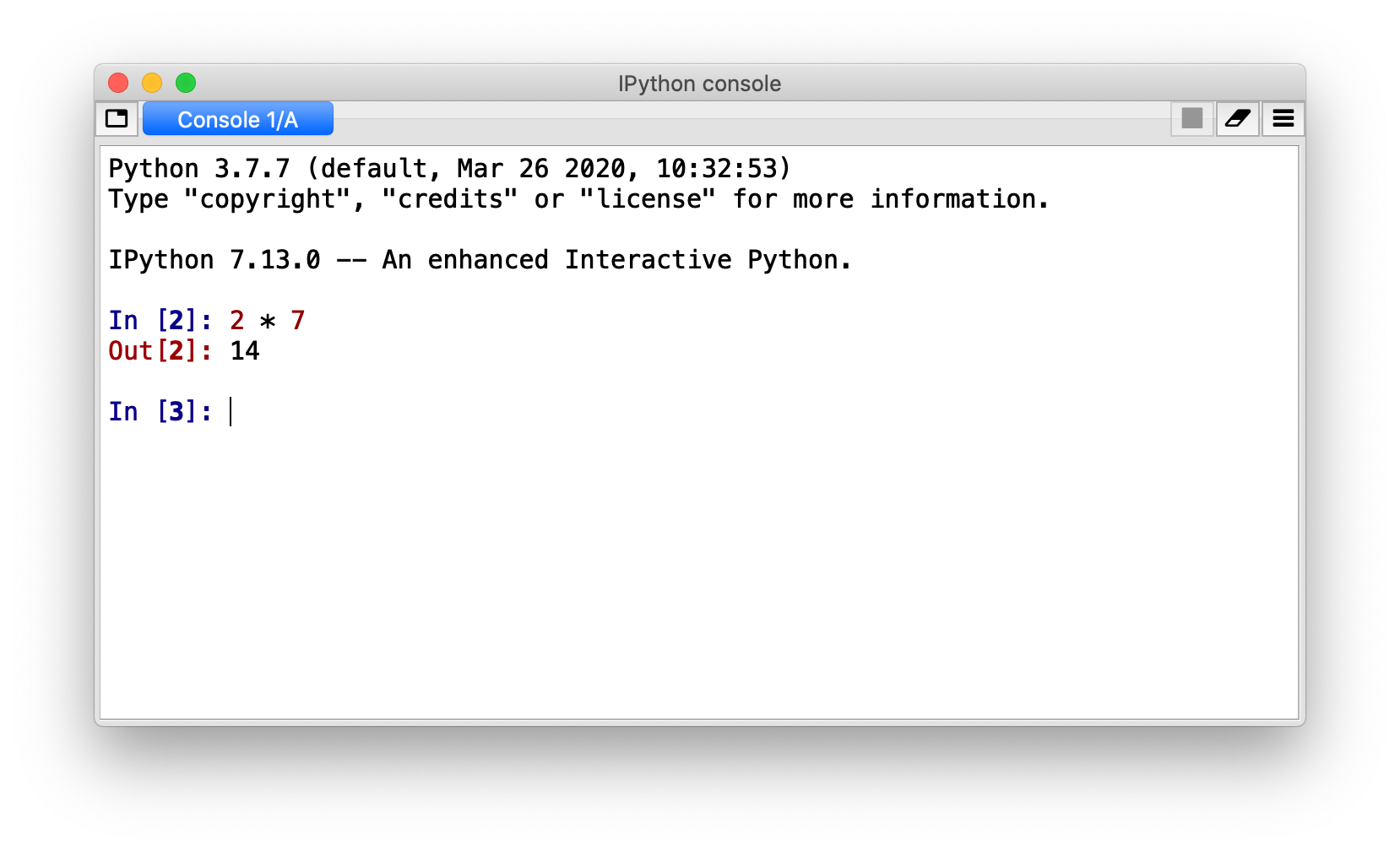Place the cursor after In [3]
The height and width of the screenshot is (851, 1400).
pos(230,411)
